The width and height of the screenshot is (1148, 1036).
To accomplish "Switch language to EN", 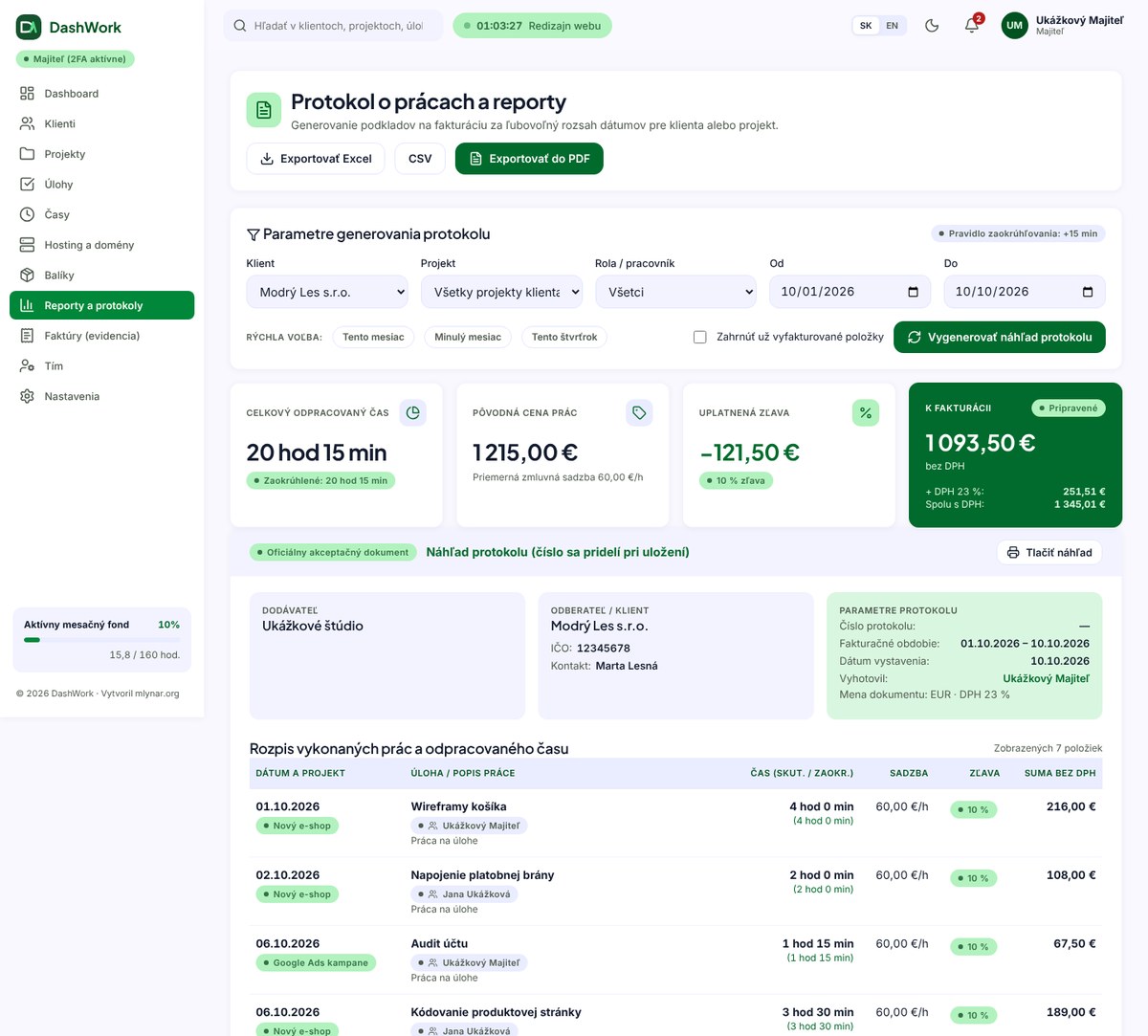I will click(x=892, y=26).
